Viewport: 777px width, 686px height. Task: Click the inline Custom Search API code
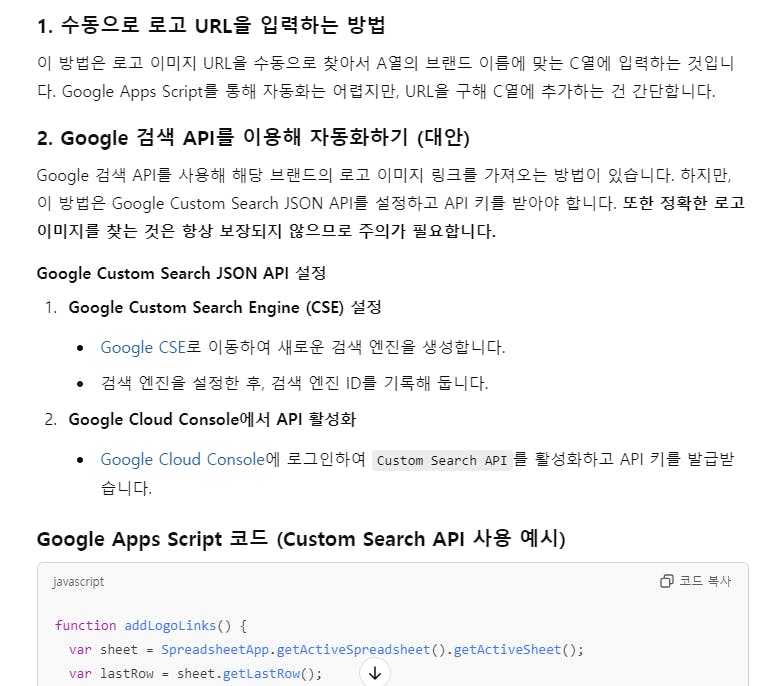point(442,460)
